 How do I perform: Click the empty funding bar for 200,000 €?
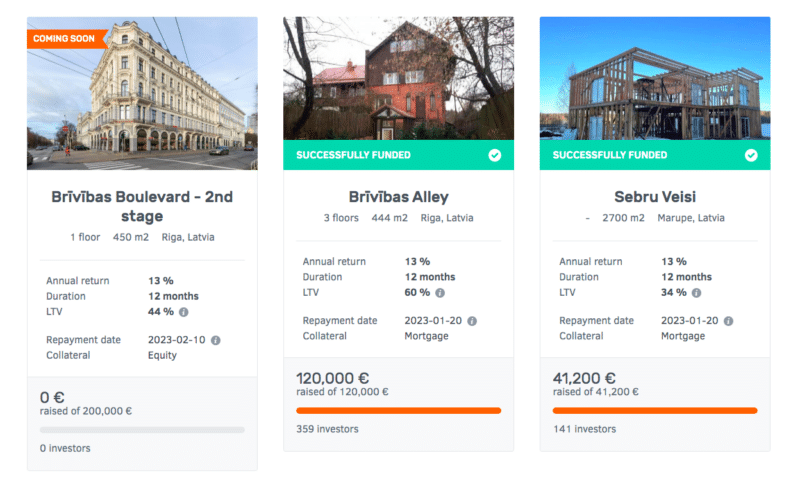point(142,429)
